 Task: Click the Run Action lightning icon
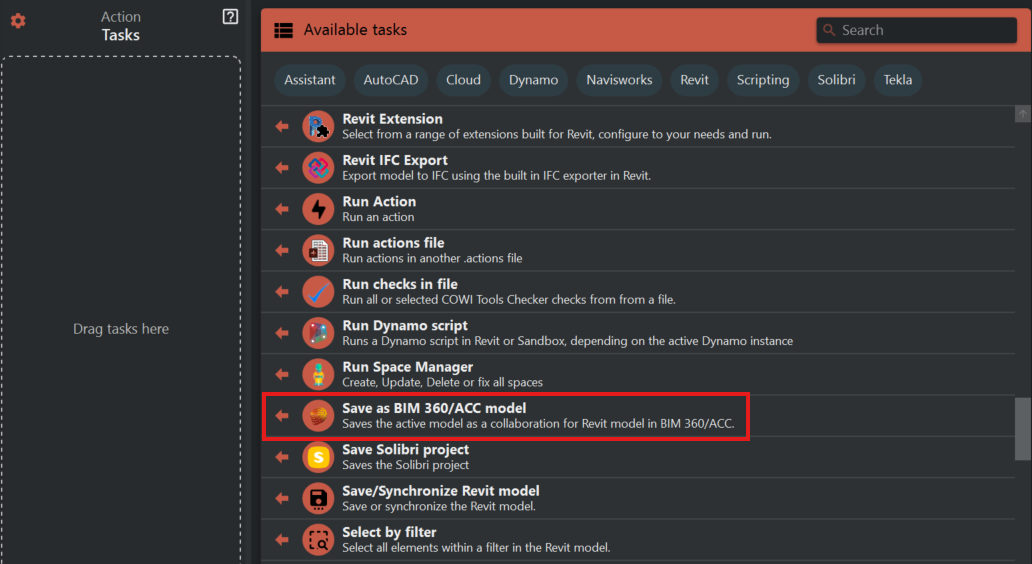(318, 209)
